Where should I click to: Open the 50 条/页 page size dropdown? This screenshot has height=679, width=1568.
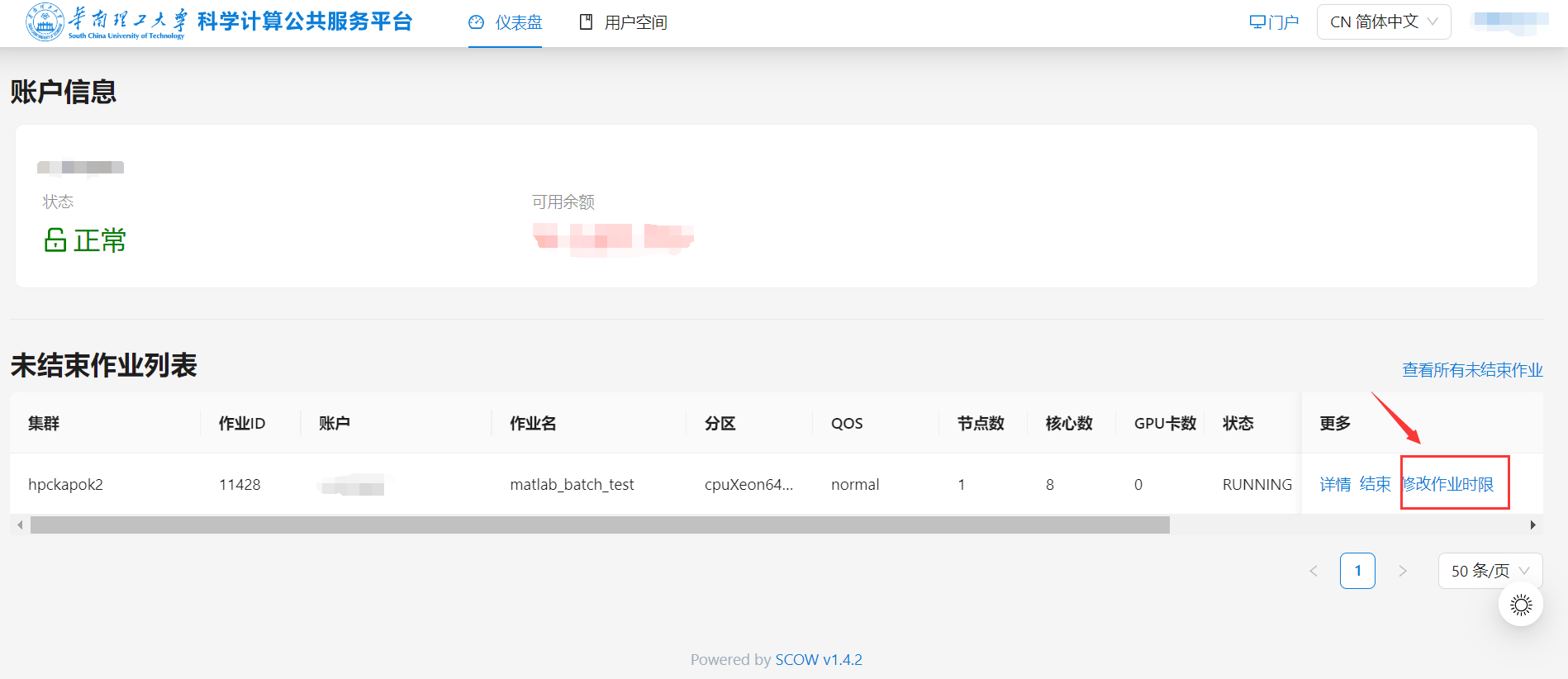(1490, 571)
